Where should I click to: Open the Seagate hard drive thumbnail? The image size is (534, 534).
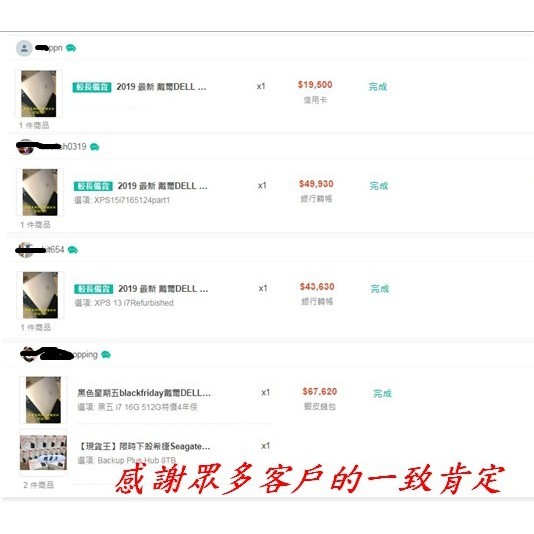(x=43, y=453)
